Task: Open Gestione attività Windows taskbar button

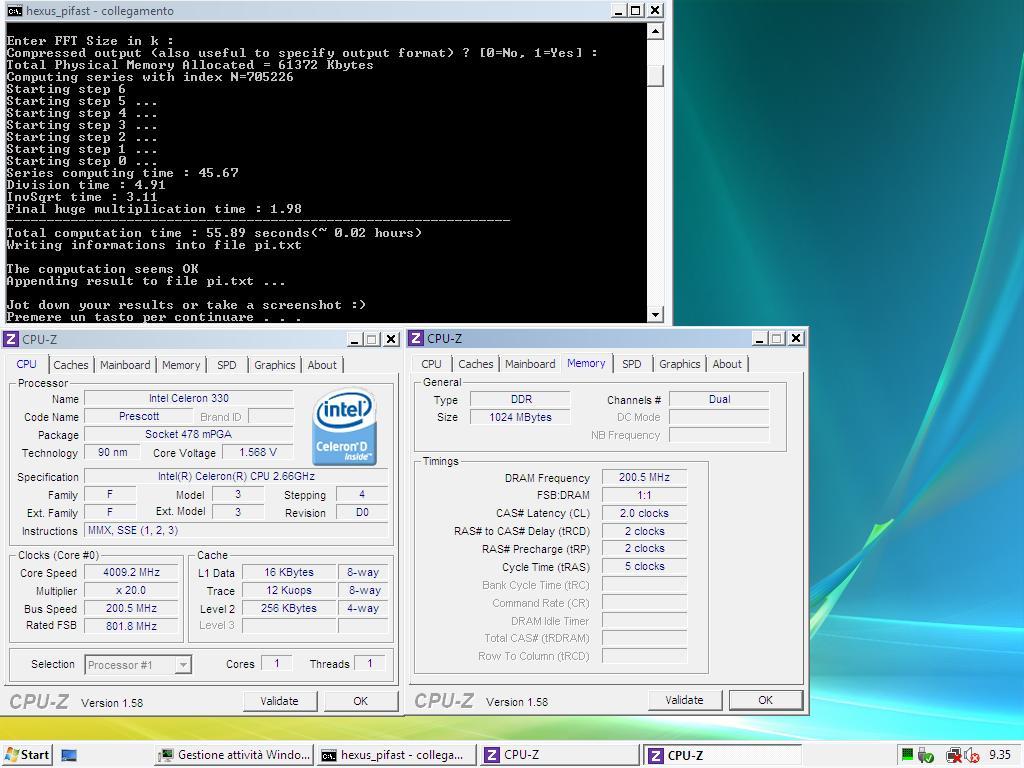Action: click(x=234, y=755)
